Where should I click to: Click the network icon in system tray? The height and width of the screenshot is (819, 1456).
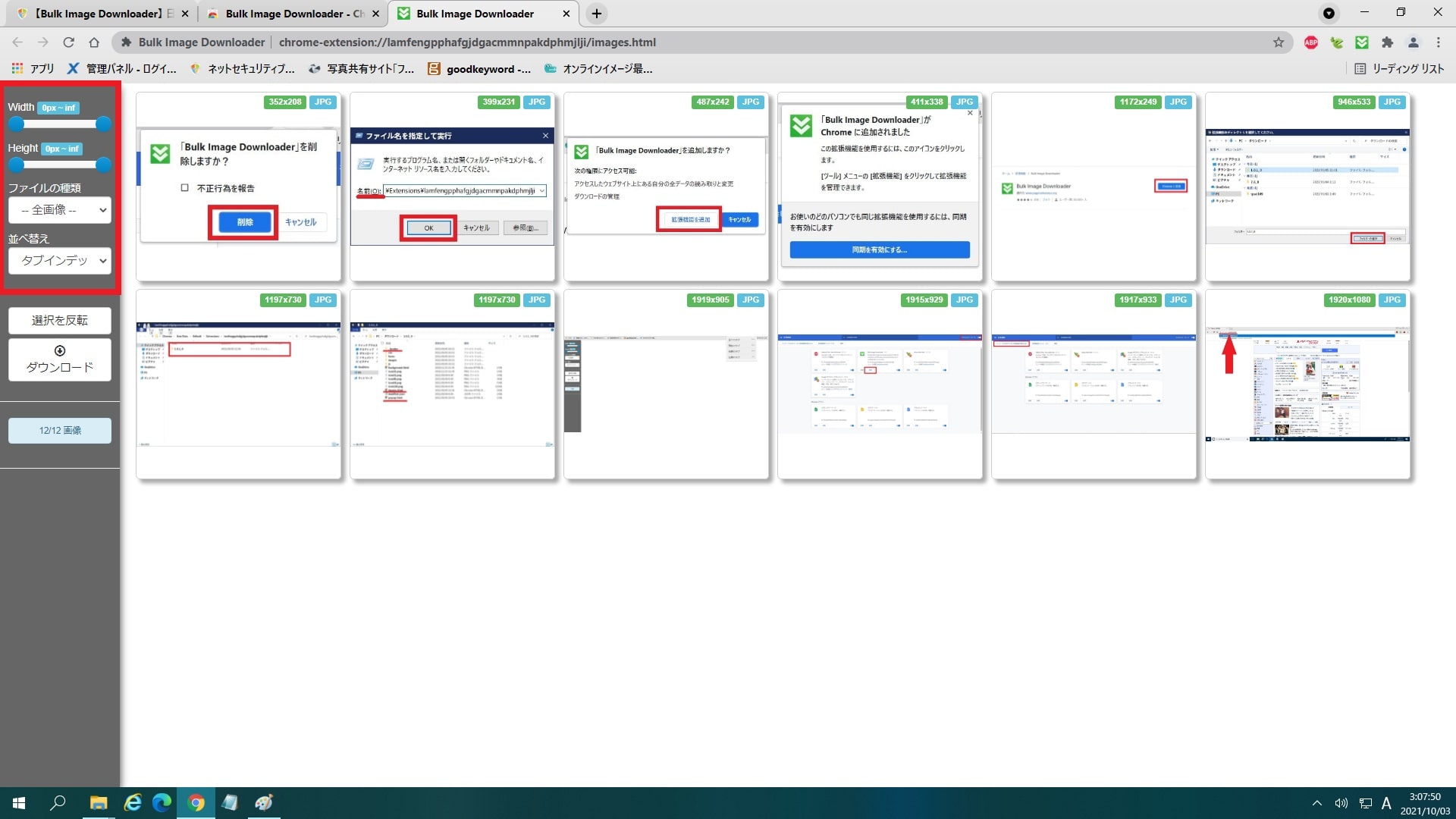(x=1365, y=803)
